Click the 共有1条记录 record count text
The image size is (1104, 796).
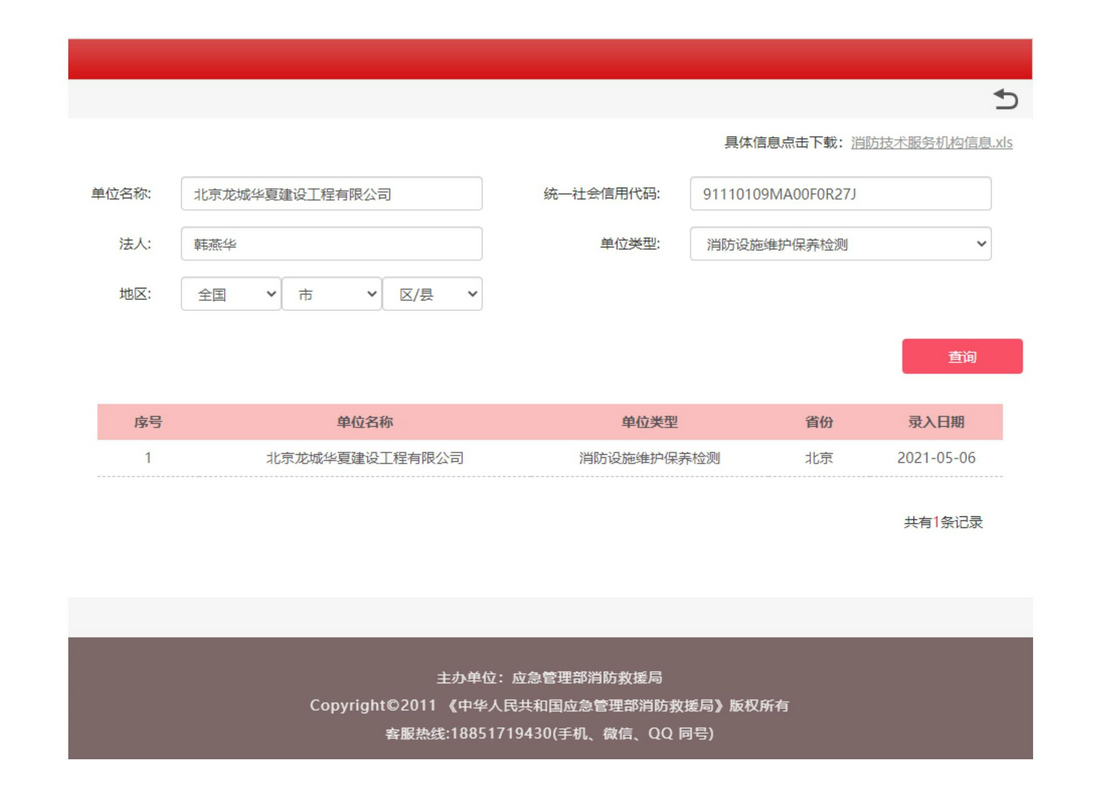(x=943, y=522)
